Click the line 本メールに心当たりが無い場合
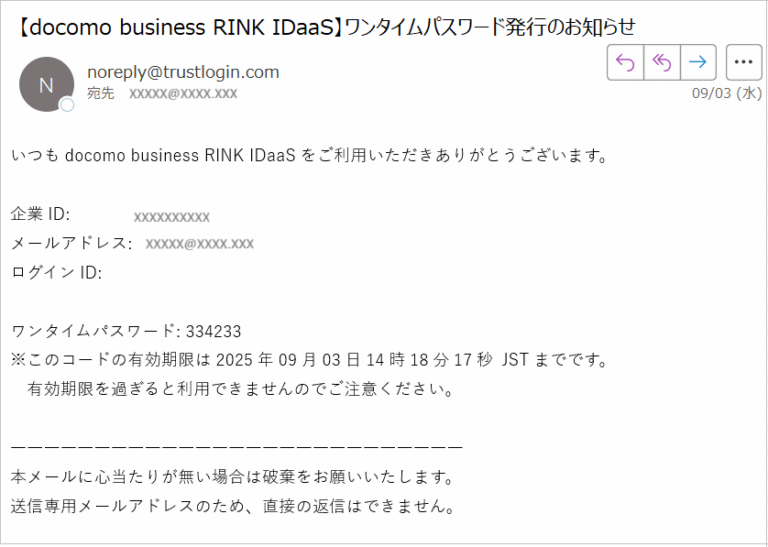Viewport: 768px width, 547px height. pyautogui.click(x=233, y=476)
